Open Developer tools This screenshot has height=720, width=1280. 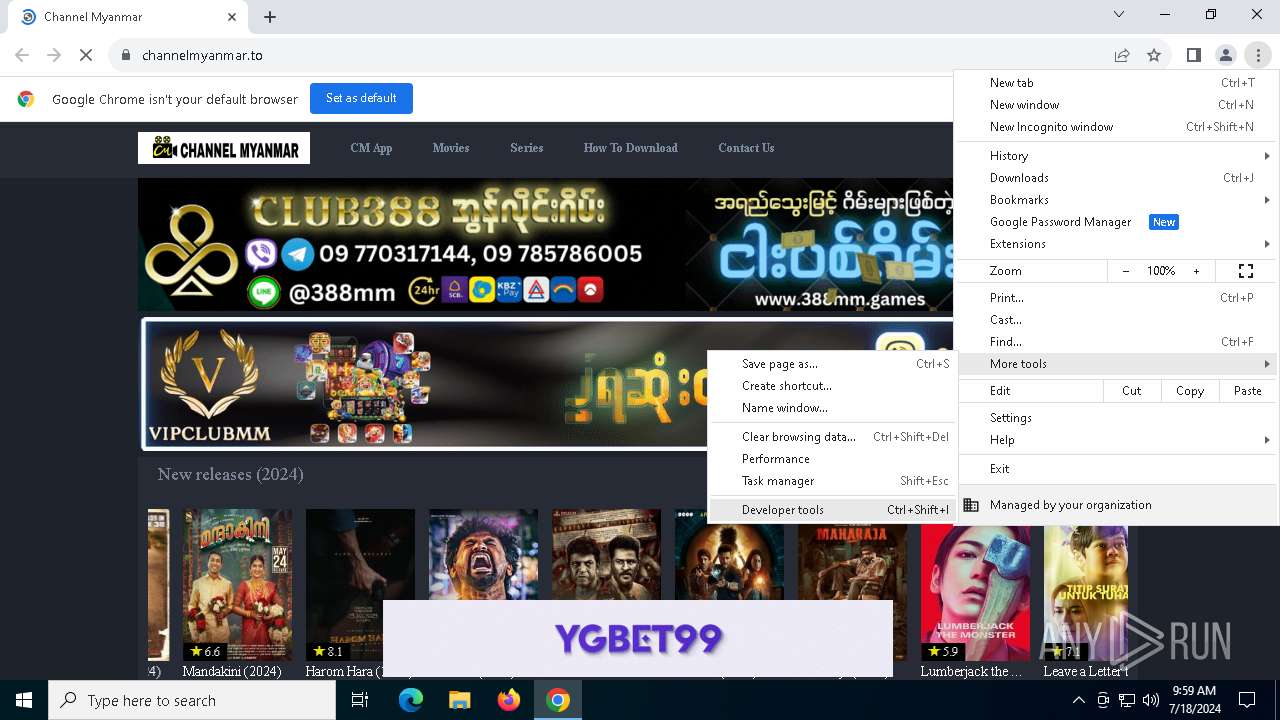(x=832, y=510)
